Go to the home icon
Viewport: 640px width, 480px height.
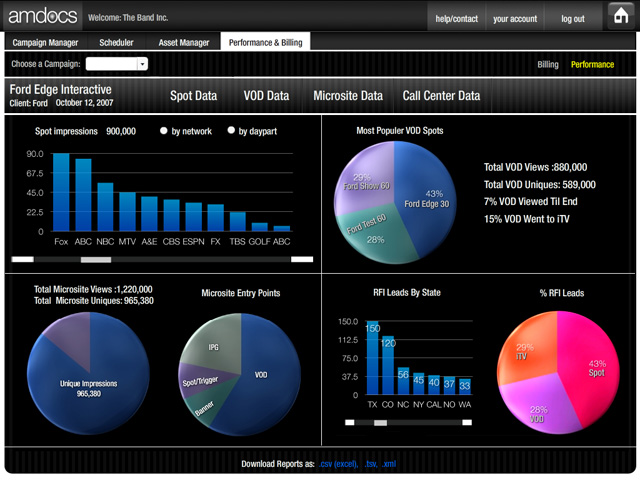coord(621,16)
